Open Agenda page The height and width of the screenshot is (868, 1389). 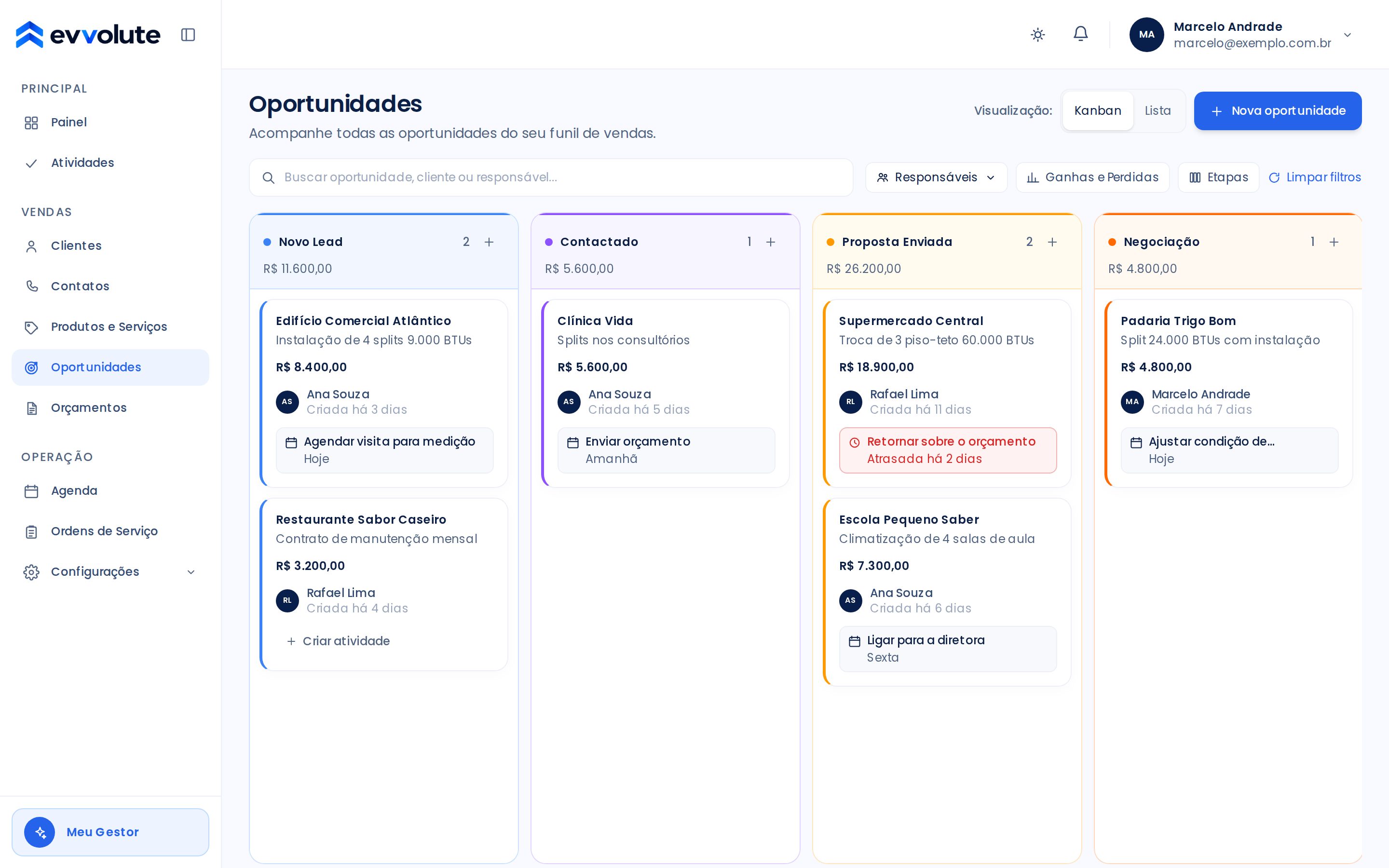pyautogui.click(x=110, y=491)
